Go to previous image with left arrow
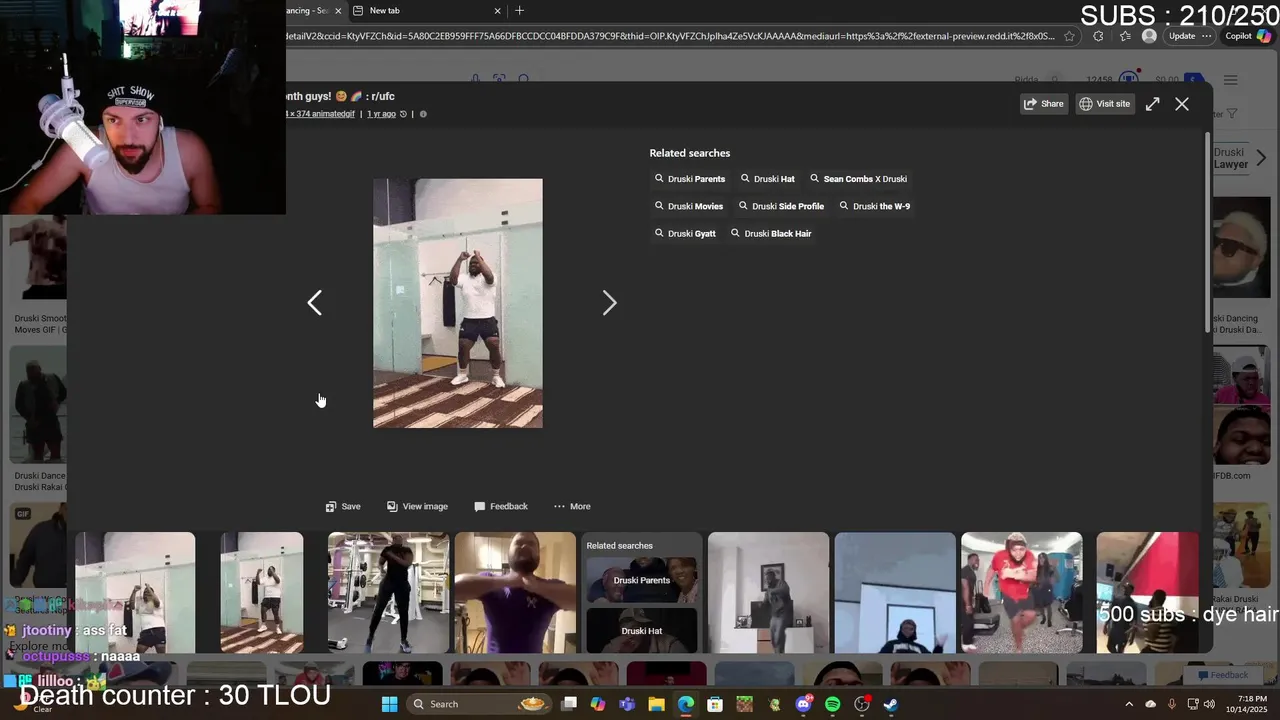 pos(315,303)
